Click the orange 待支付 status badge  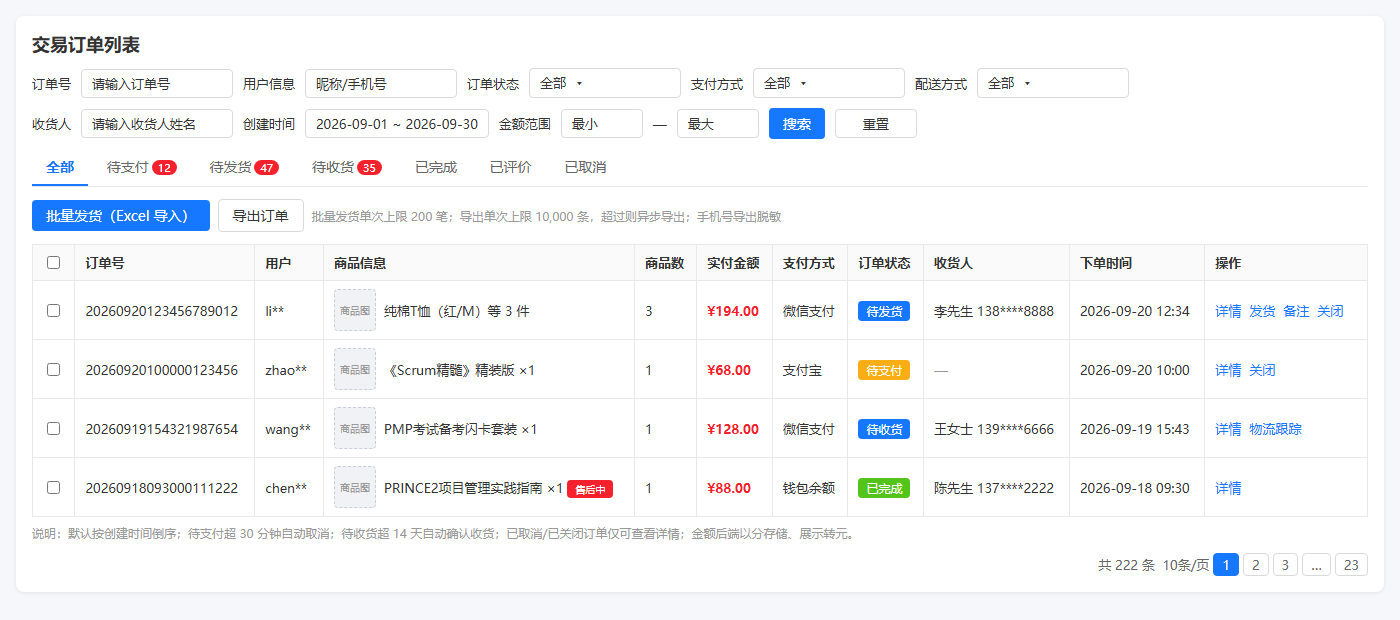884,370
